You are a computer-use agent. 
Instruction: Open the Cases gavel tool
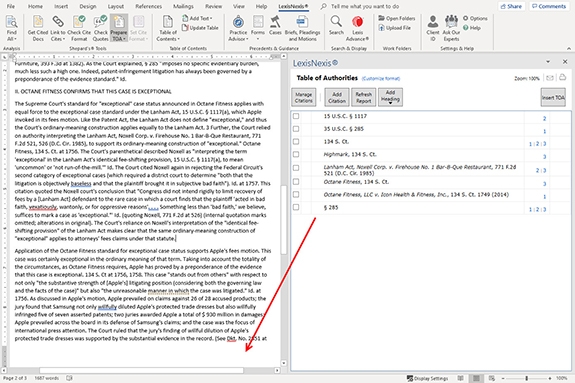point(275,26)
